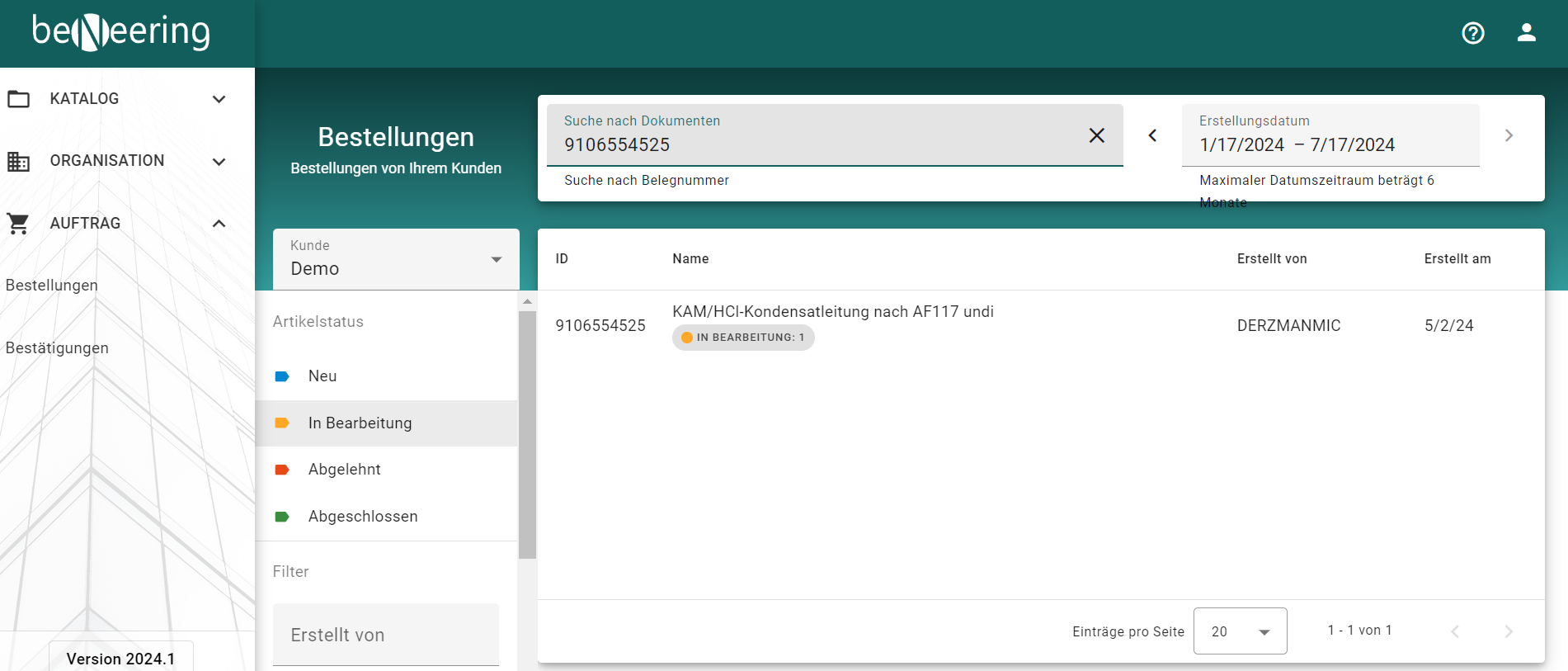Viewport: 1568px width, 671px height.
Task: Clear the document search with X icon
Action: click(1096, 135)
